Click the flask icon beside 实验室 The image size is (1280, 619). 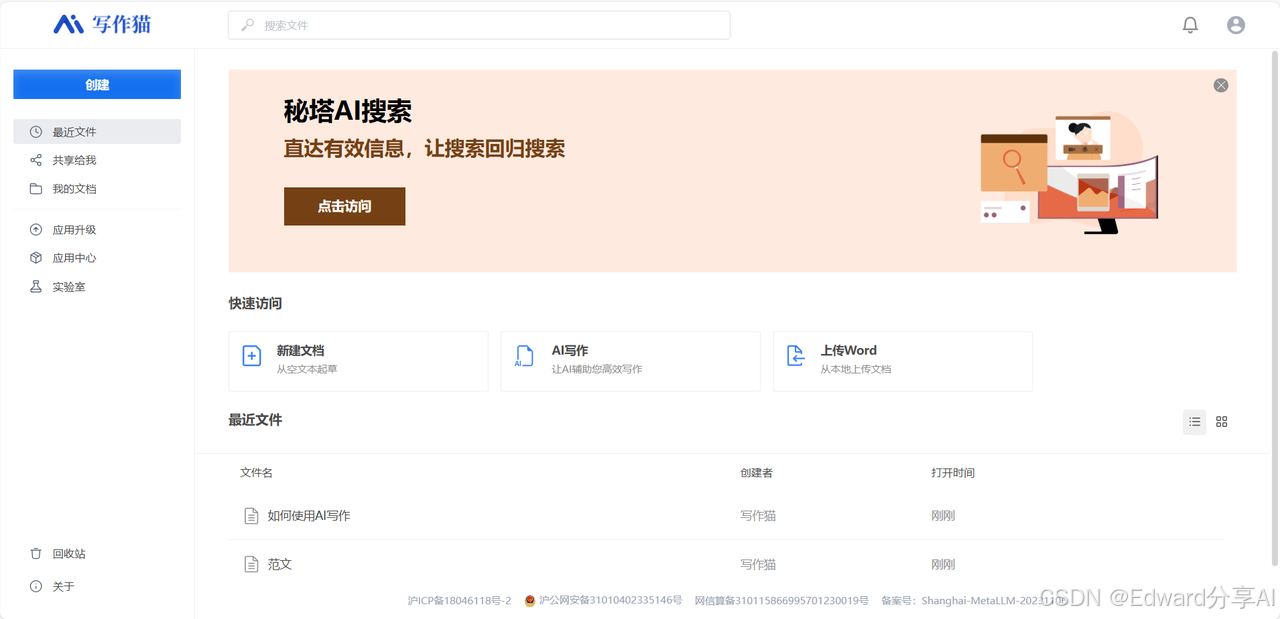36,287
